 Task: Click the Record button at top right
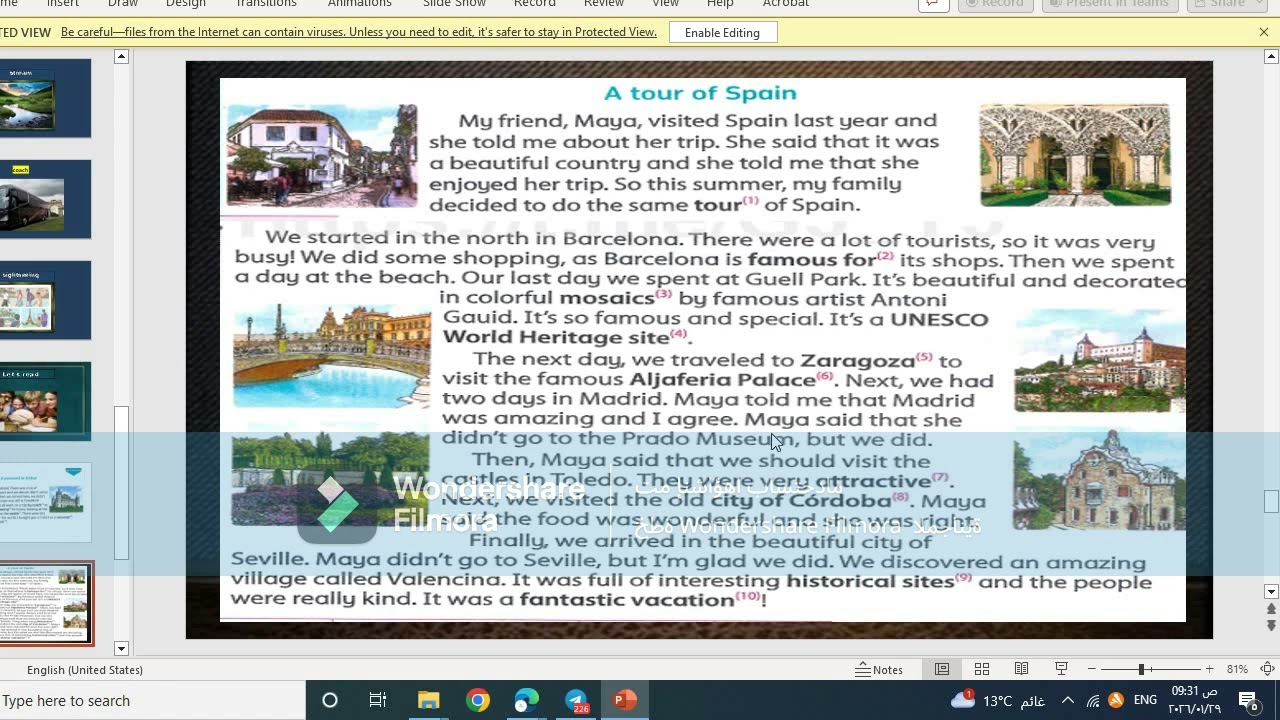[996, 4]
